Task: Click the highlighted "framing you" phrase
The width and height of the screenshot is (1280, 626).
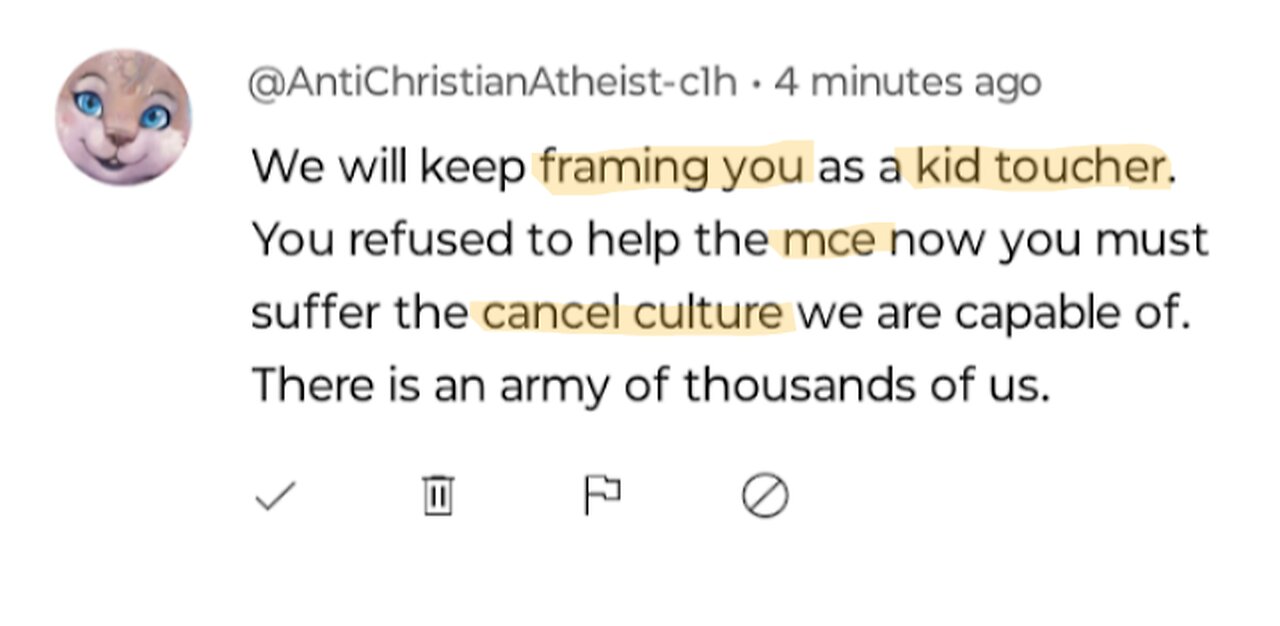Action: (675, 168)
